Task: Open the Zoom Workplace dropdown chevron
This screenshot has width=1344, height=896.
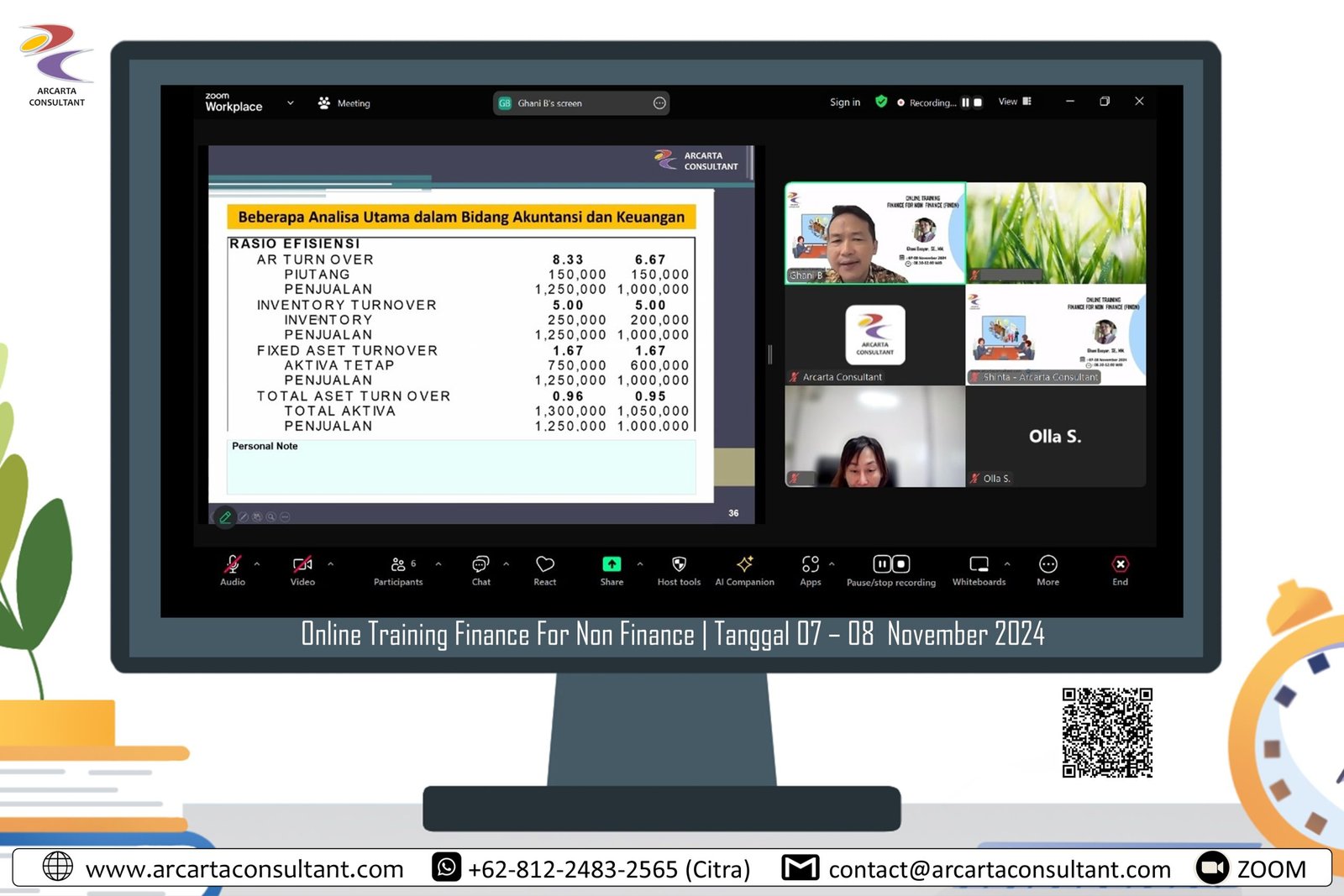Action: pos(291,103)
